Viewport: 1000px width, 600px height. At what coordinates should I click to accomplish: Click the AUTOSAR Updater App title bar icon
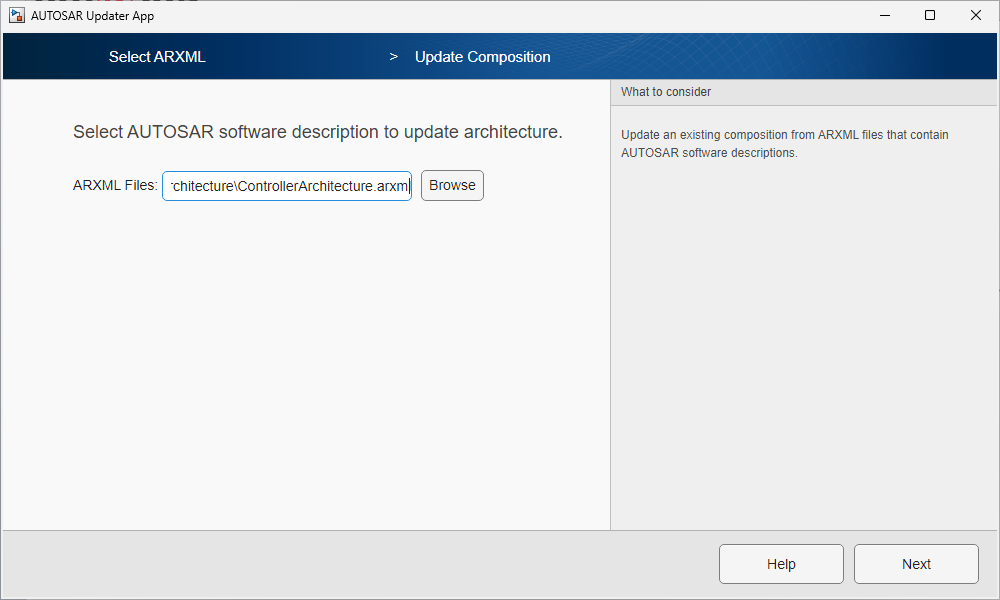click(x=17, y=15)
